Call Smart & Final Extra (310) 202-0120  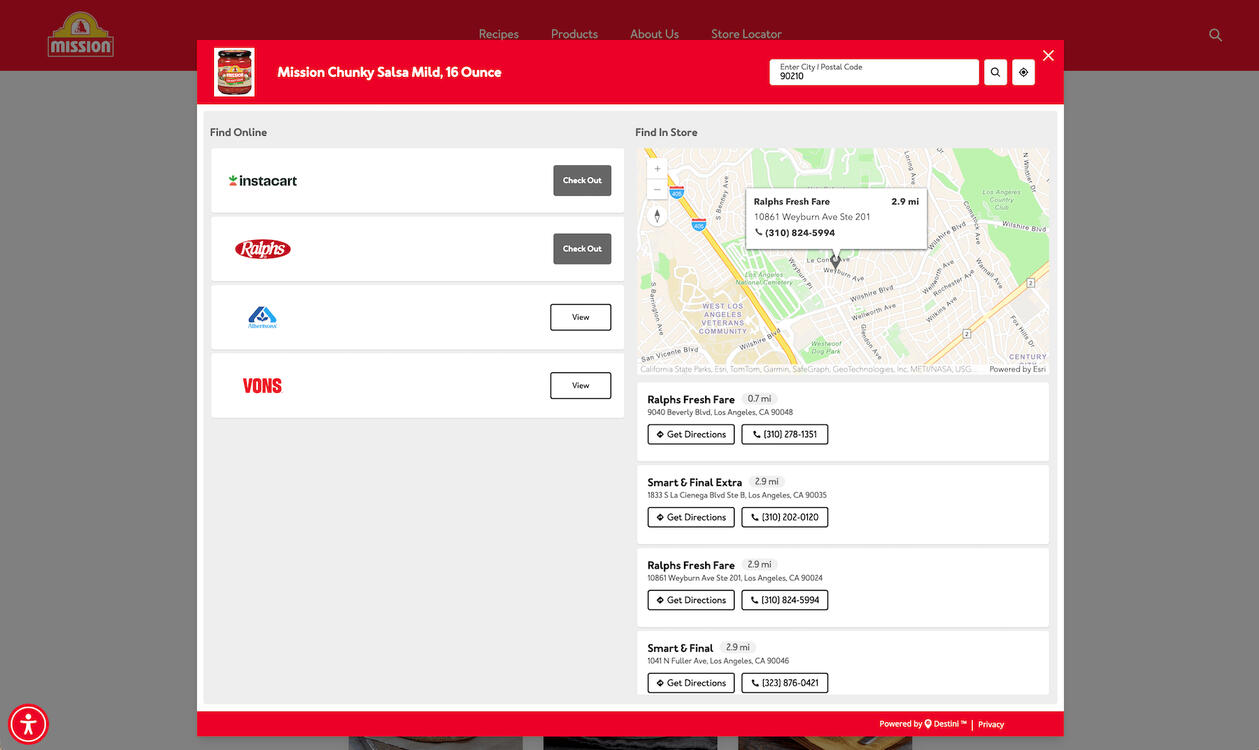pyautogui.click(x=785, y=517)
